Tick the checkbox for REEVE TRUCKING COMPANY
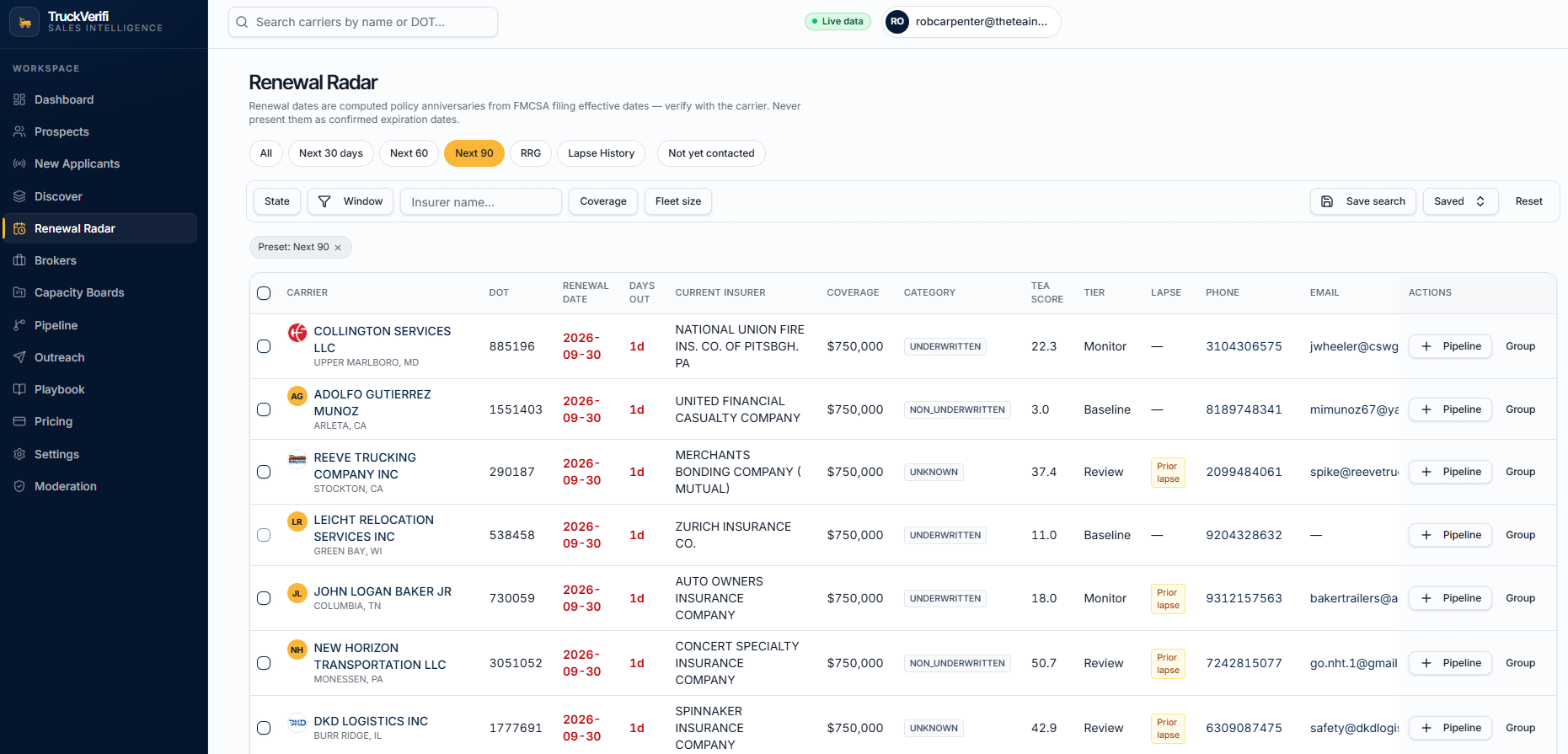This screenshot has width=1568, height=754. coord(264,472)
